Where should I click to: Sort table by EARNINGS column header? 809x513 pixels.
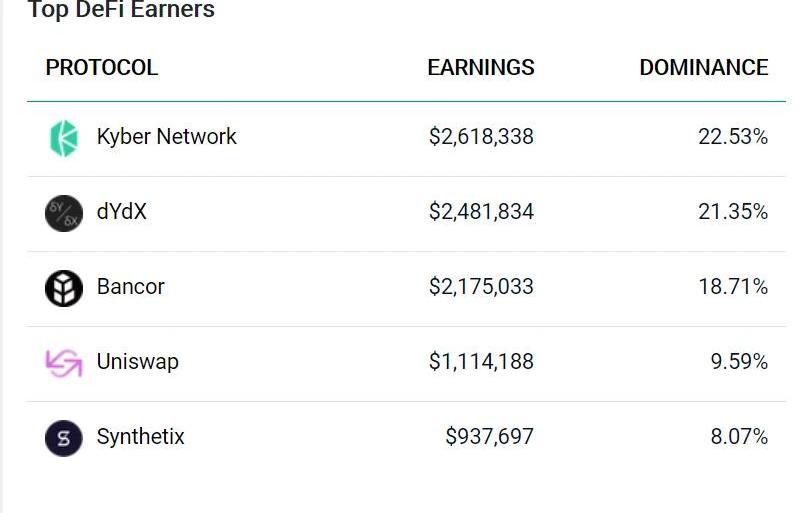[x=481, y=68]
